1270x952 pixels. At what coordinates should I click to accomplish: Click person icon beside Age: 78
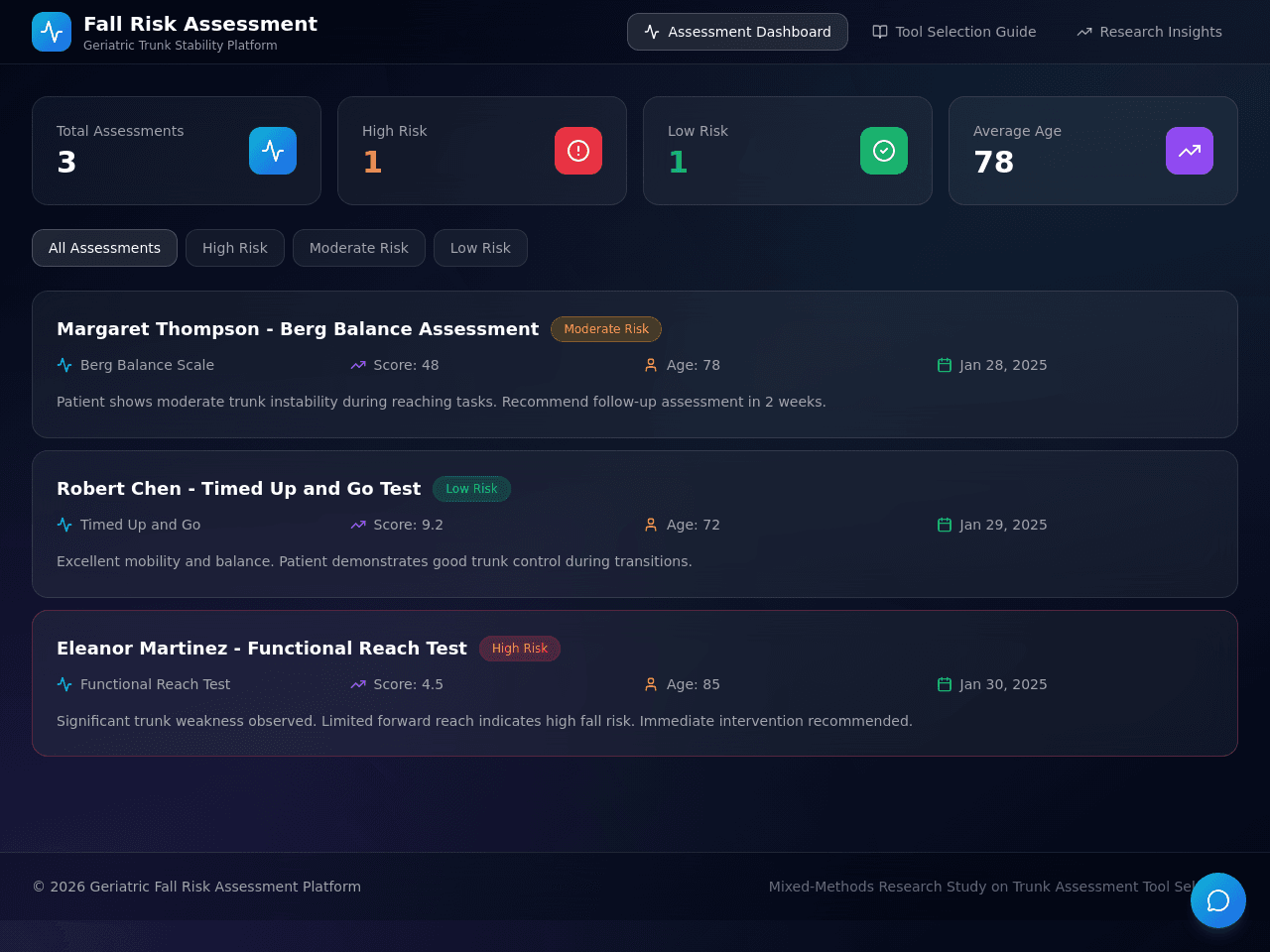(x=651, y=365)
